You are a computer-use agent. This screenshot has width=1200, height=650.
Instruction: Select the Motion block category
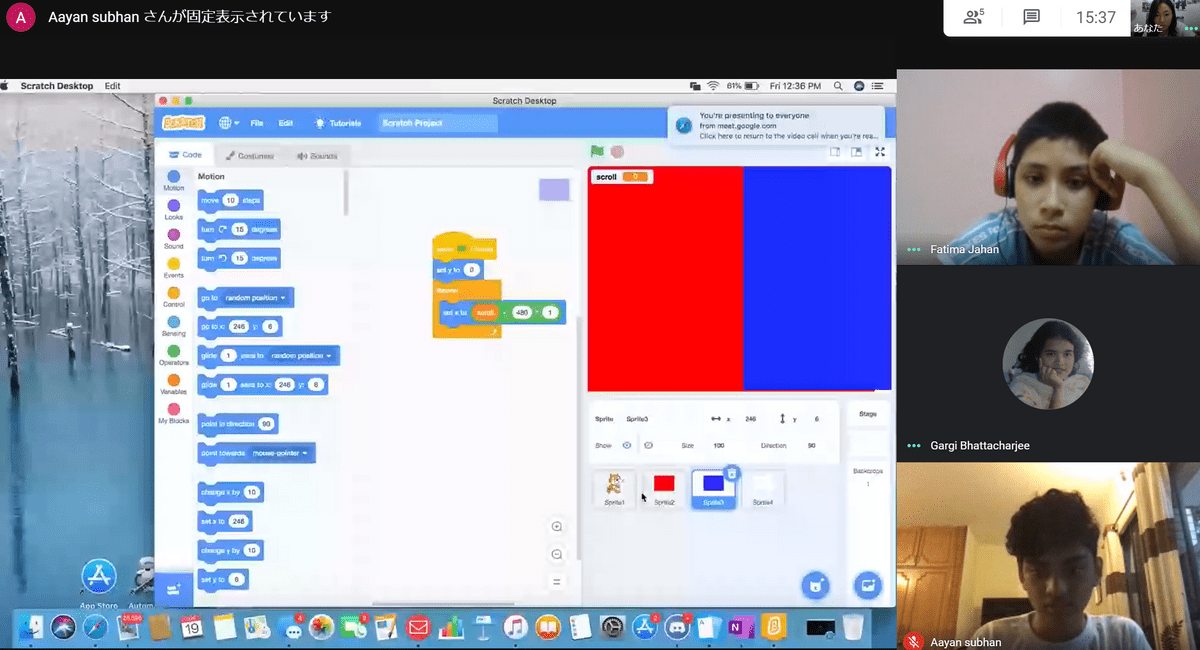(173, 181)
